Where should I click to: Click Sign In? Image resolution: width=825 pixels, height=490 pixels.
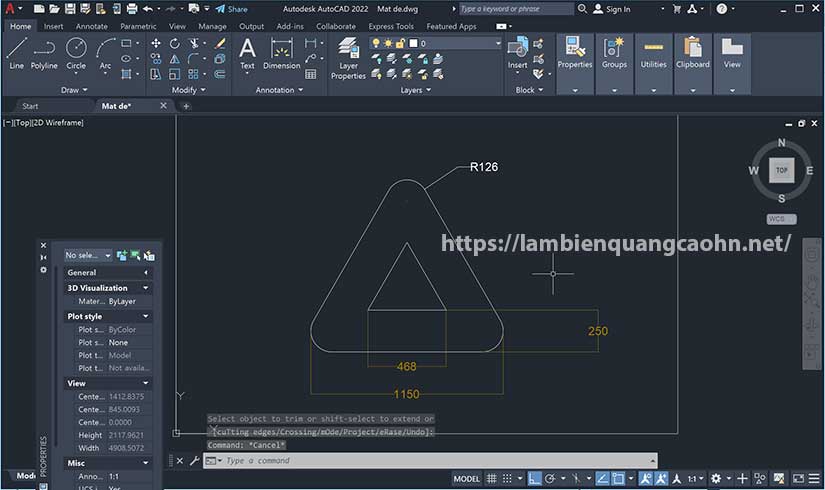click(611, 9)
